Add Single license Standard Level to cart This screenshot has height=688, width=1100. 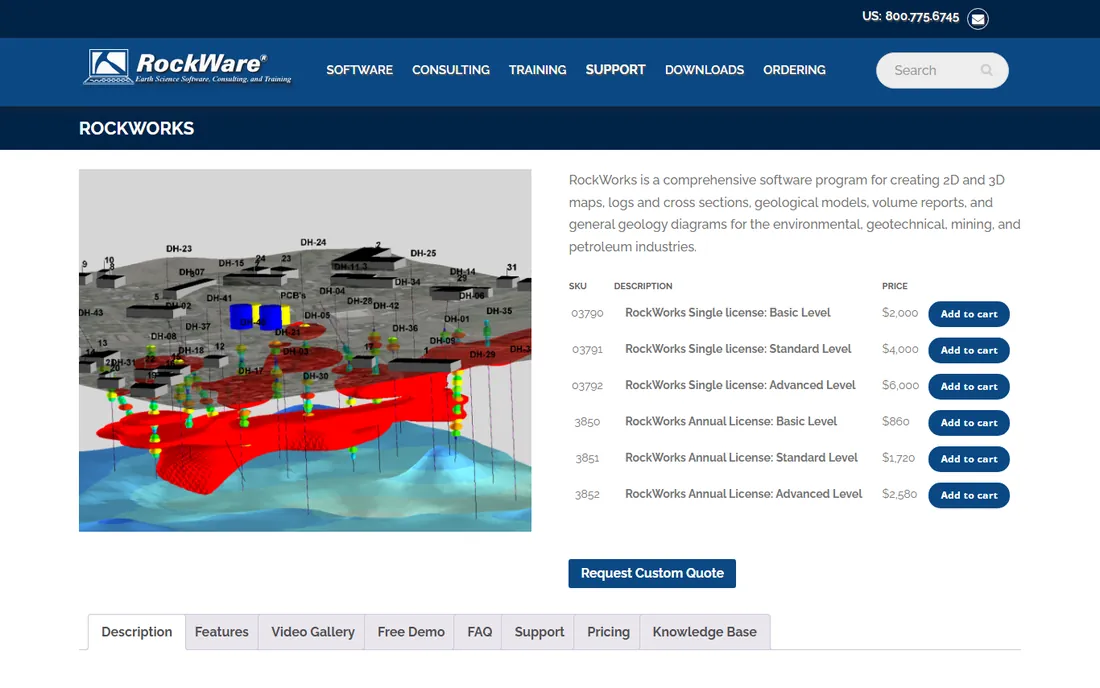point(969,350)
